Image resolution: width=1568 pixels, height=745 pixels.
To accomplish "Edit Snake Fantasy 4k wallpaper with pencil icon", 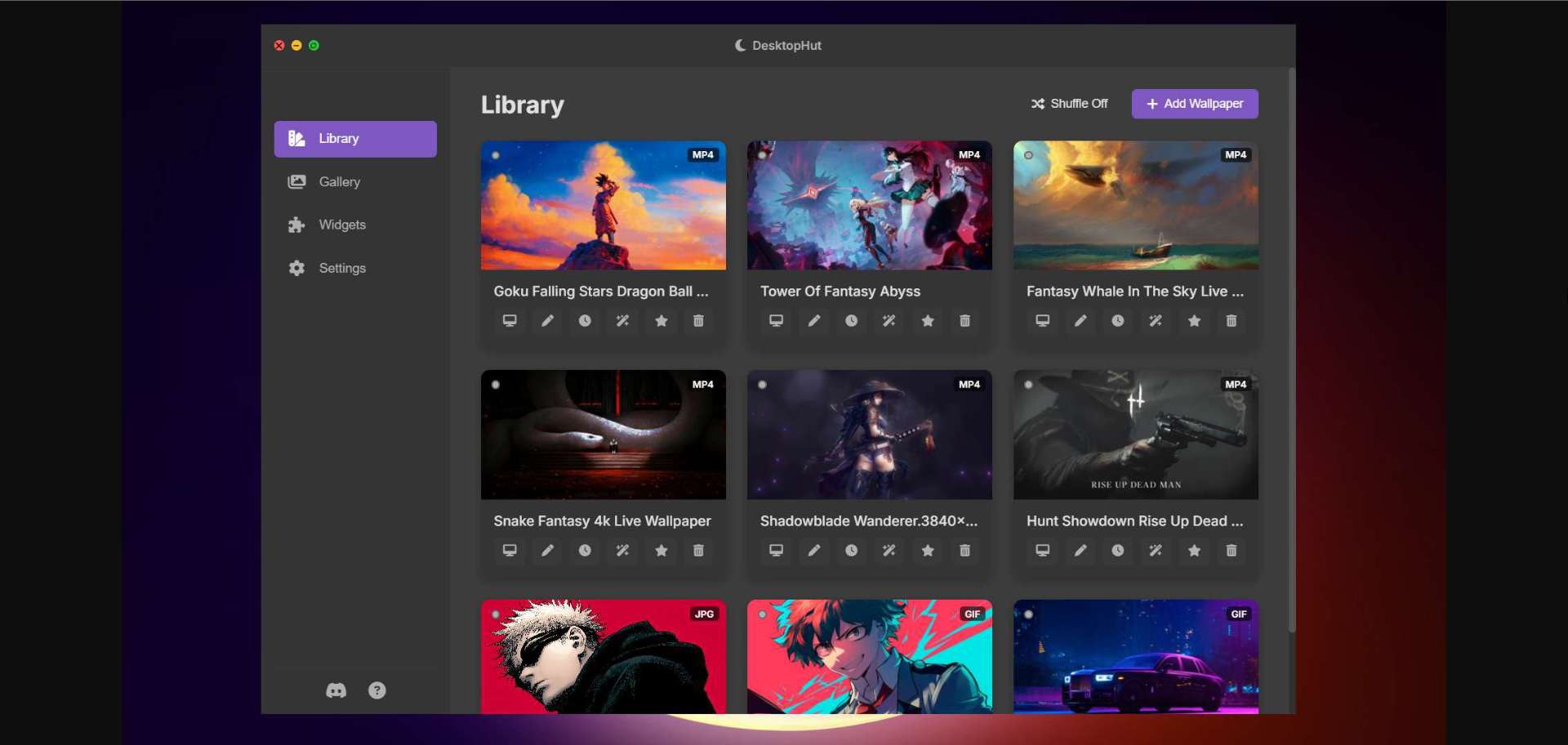I will (x=547, y=551).
